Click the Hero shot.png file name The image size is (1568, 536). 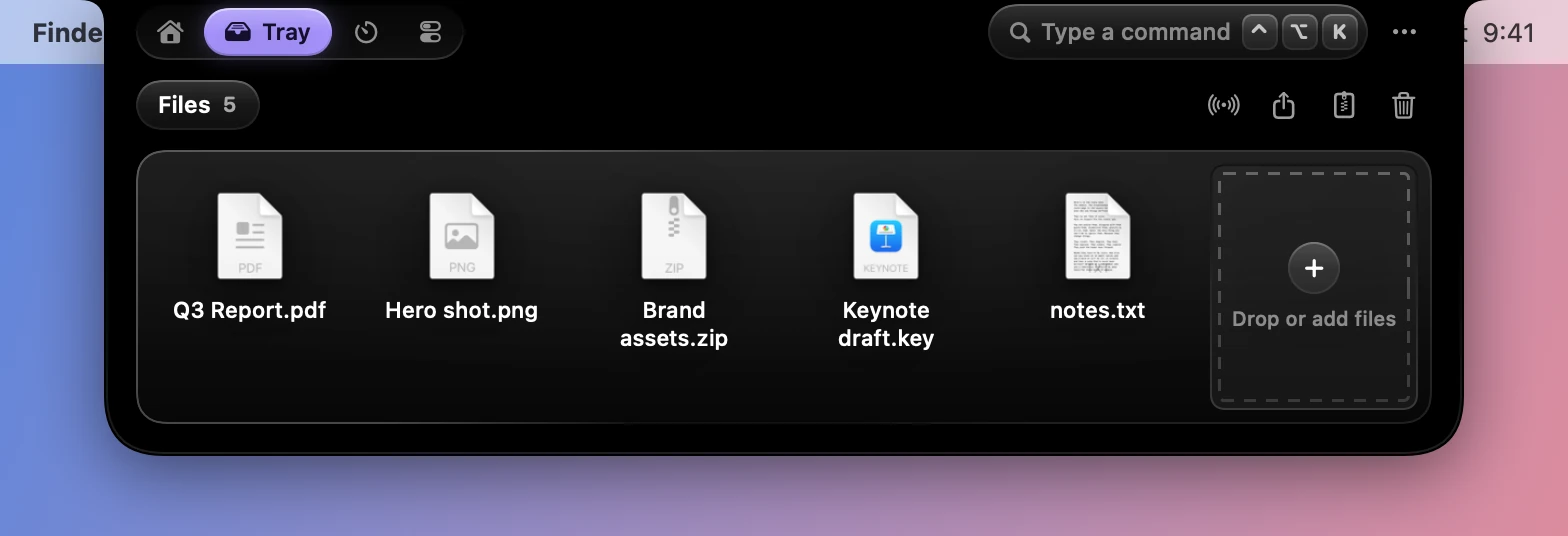tap(462, 310)
